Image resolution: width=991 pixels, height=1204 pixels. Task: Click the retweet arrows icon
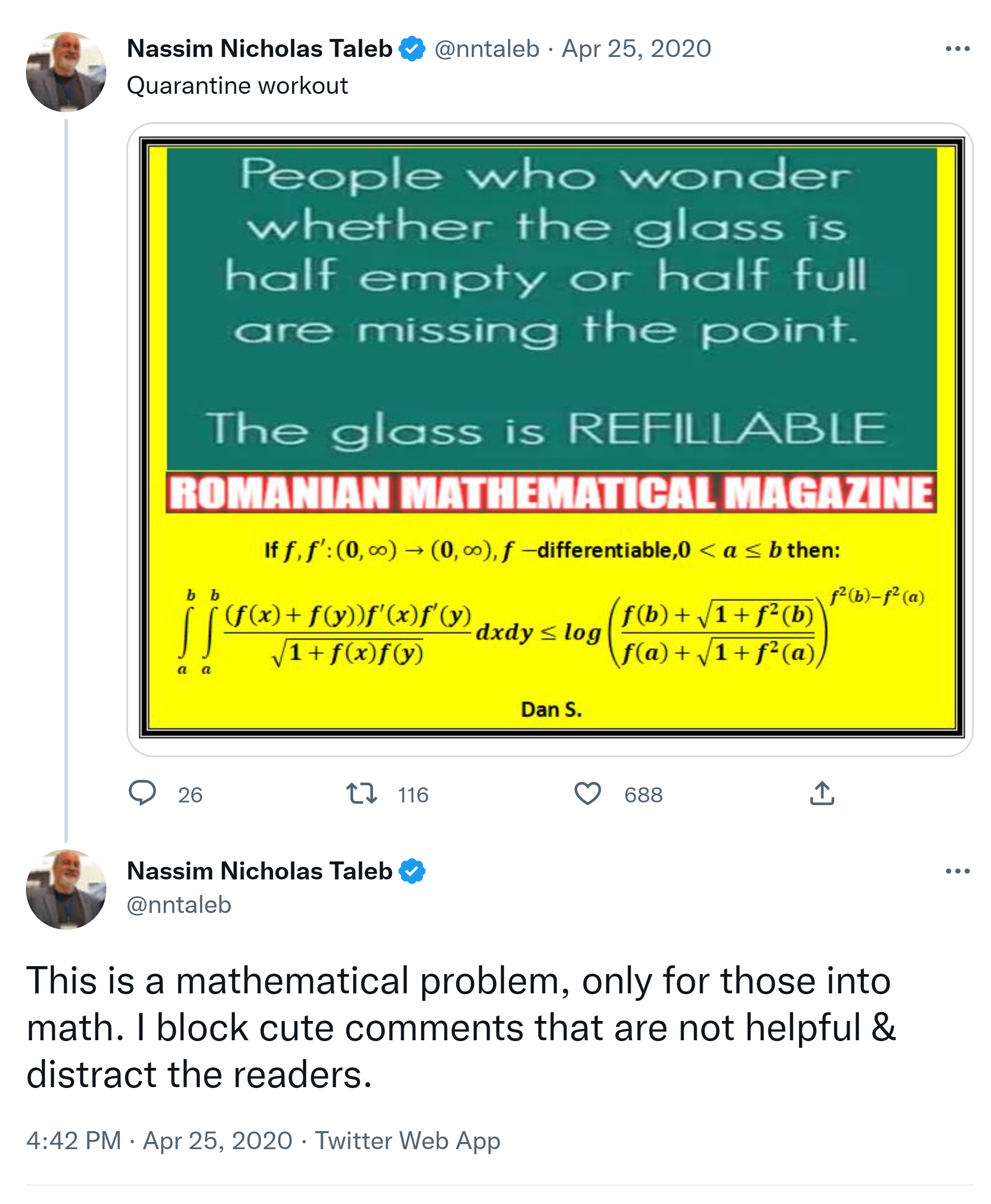click(x=361, y=794)
